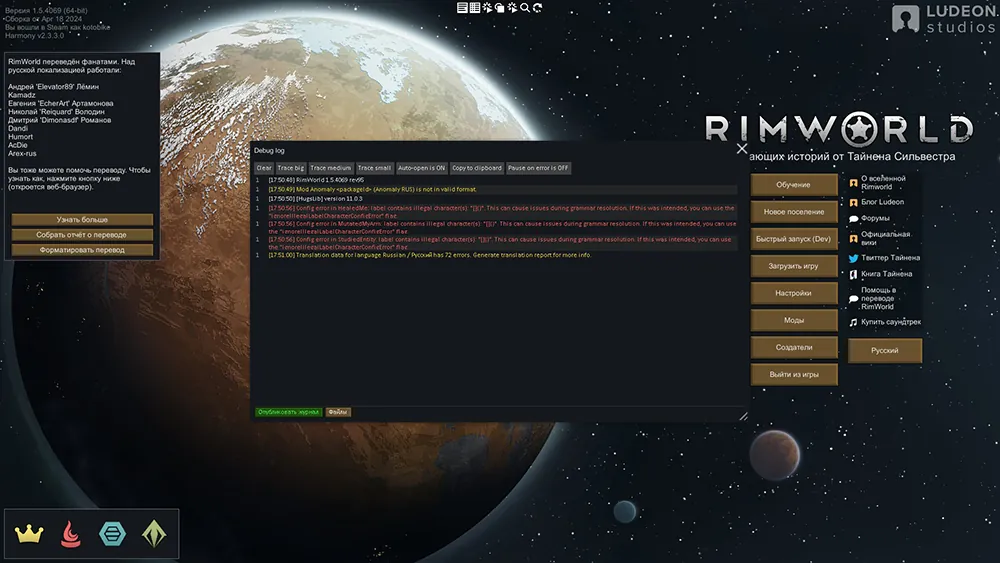Viewport: 1000px width, 563px height.
Task: Open the Моды (Mods) menu entry
Action: tap(793, 321)
